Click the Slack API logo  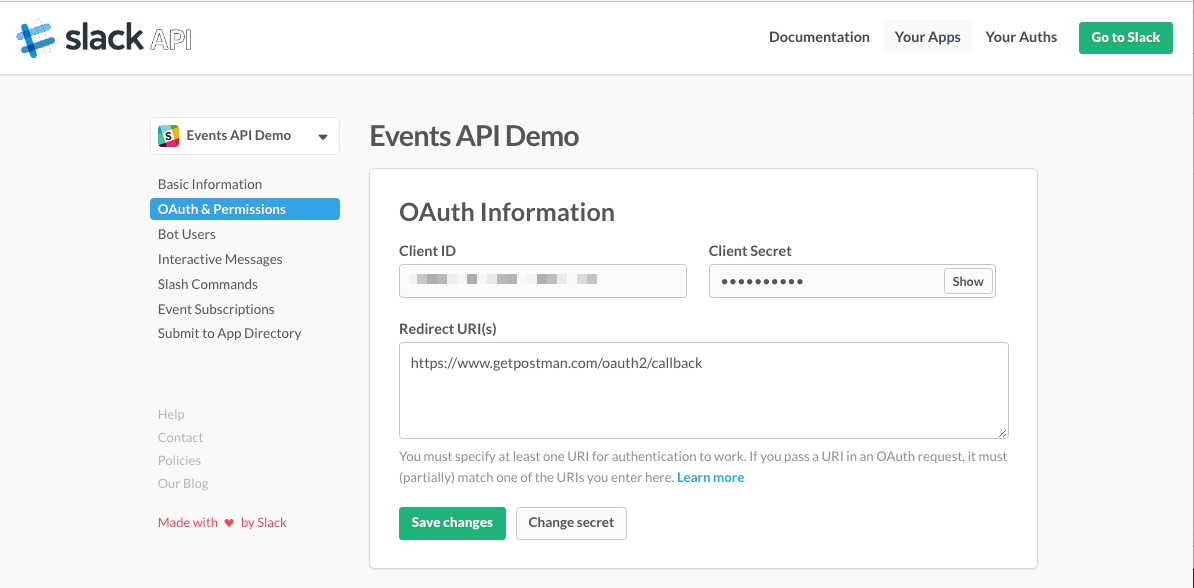point(104,38)
